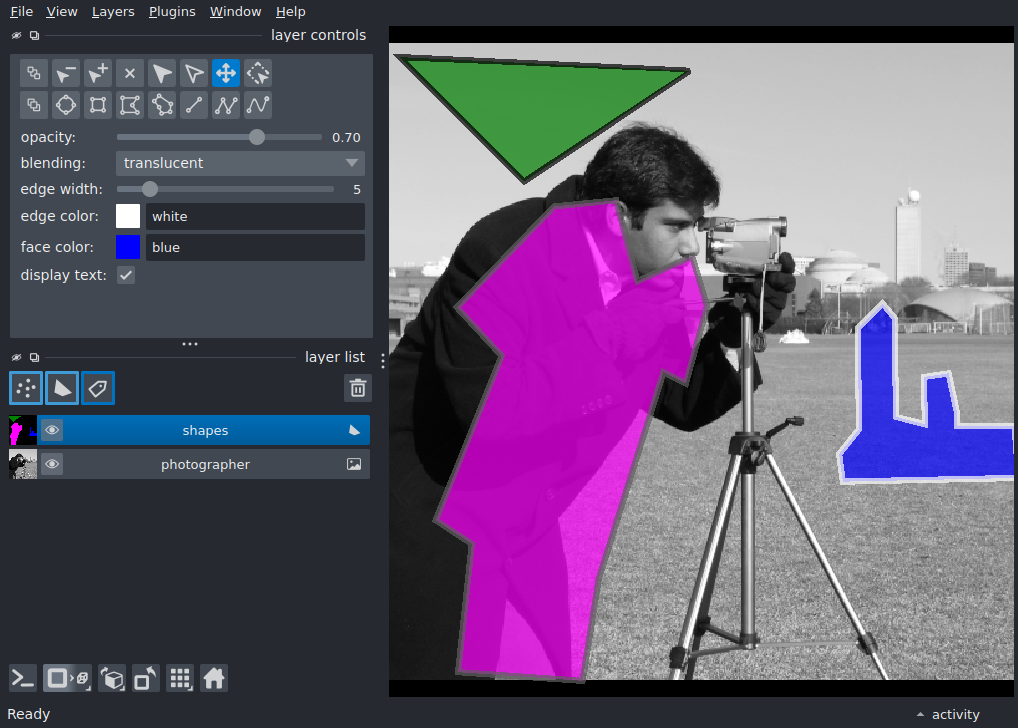Expand the activity panel
The image size is (1018, 728).
point(948,714)
